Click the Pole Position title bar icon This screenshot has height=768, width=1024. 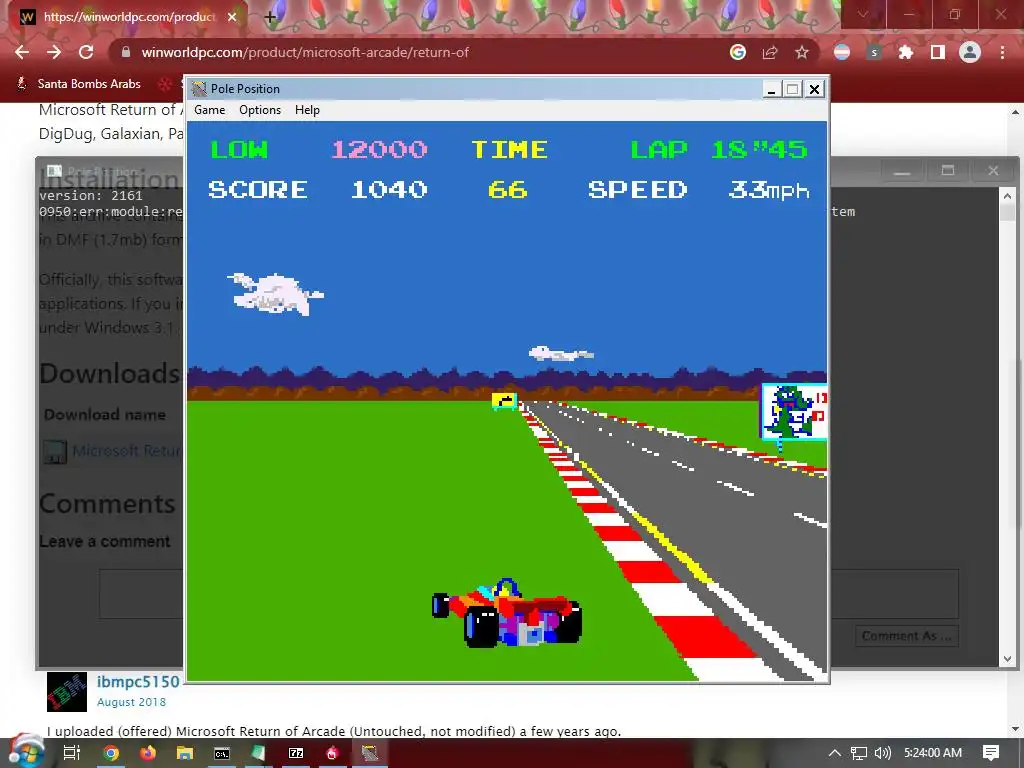click(x=199, y=89)
